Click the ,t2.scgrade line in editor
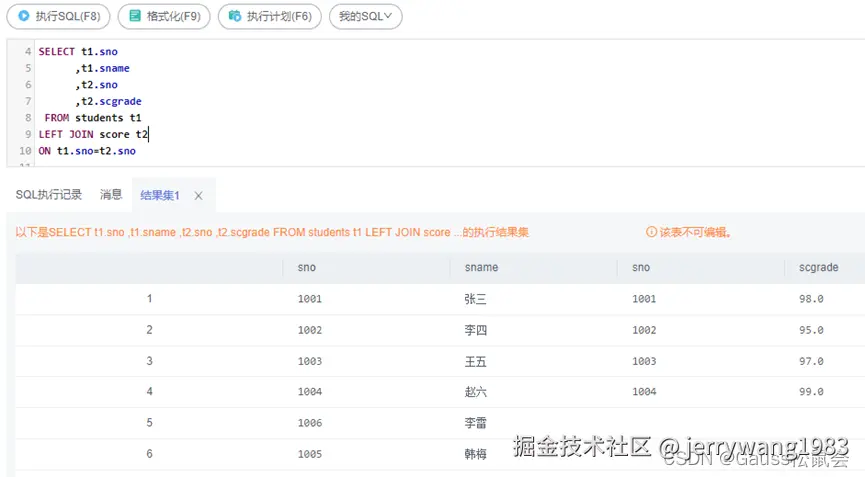This screenshot has width=865, height=477. [x=109, y=101]
